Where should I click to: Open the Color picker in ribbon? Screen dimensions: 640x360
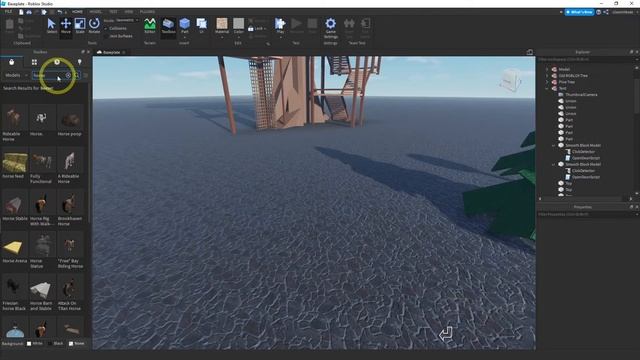[238, 27]
